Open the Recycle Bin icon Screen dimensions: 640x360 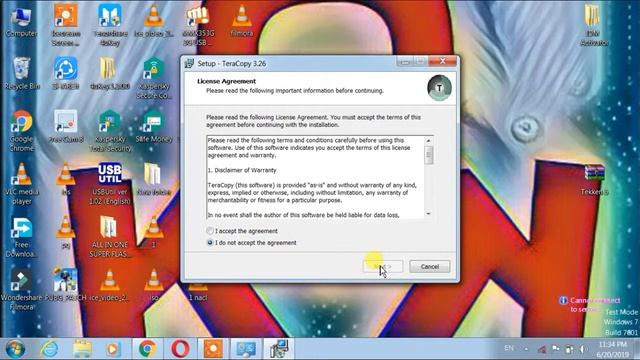22,74
